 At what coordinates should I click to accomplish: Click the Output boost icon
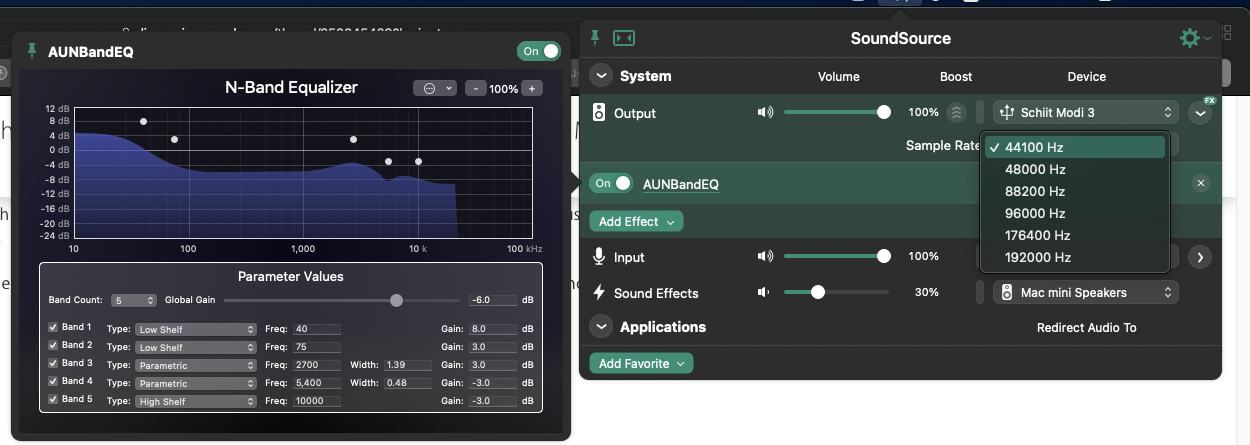point(957,113)
